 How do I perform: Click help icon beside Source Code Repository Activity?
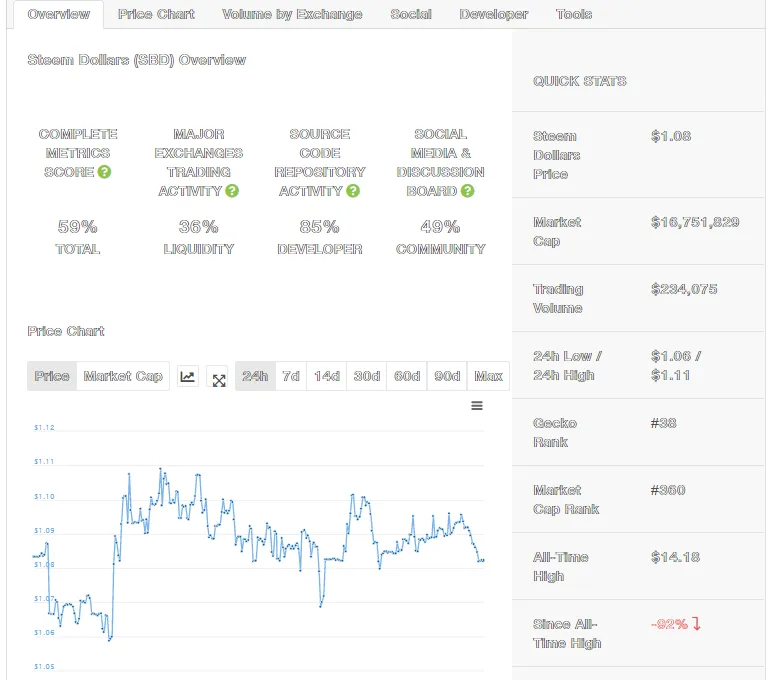click(x=352, y=190)
